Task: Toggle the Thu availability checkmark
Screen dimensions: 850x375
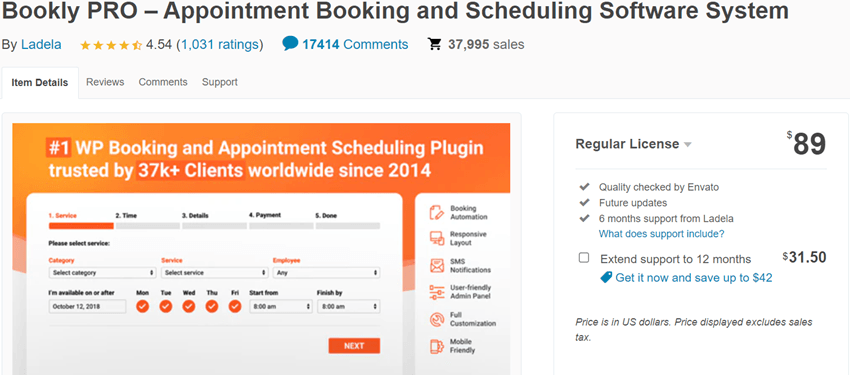Action: pyautogui.click(x=212, y=307)
